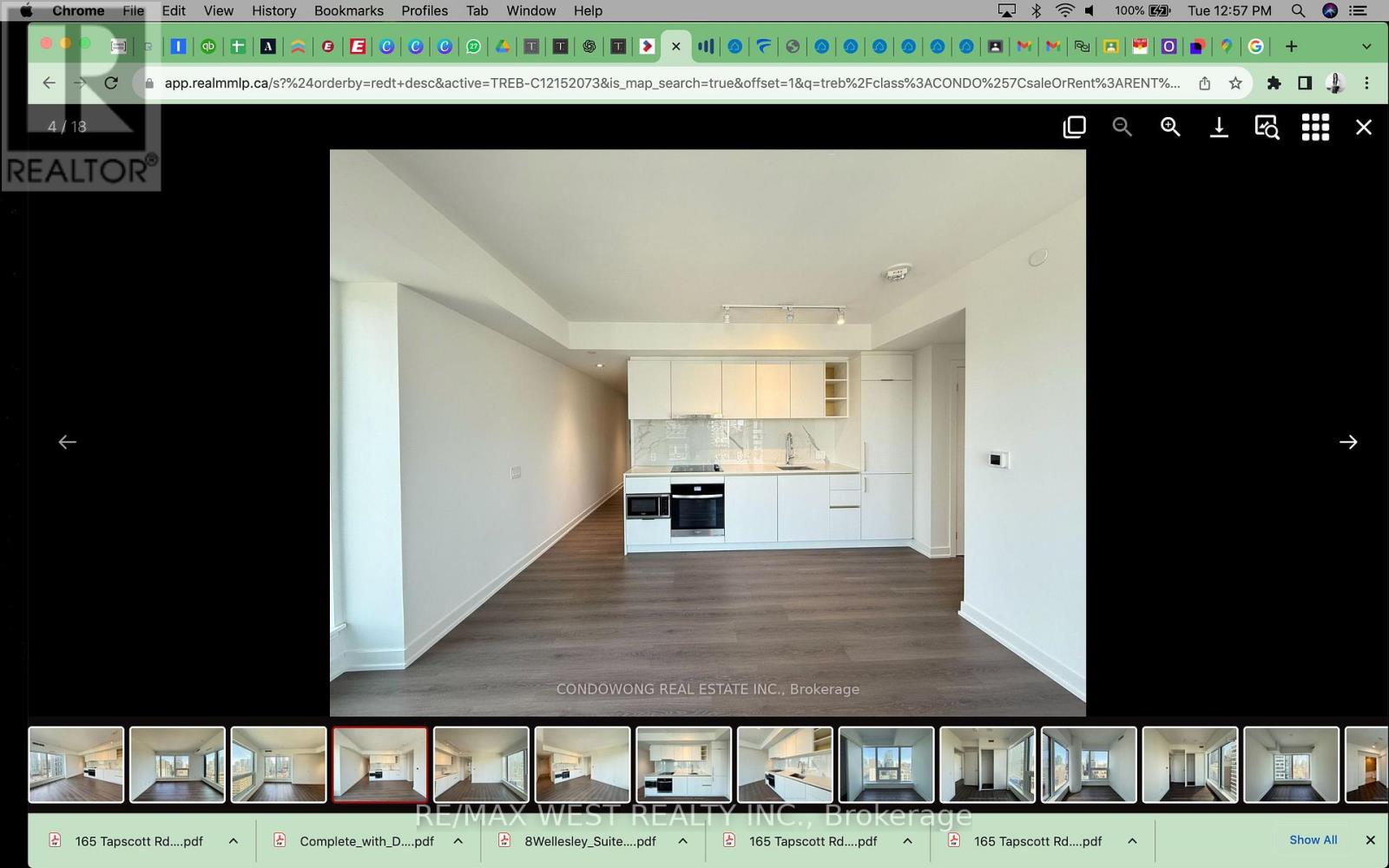Click the address bar URL field
This screenshot has width=1389, height=868.
668,83
